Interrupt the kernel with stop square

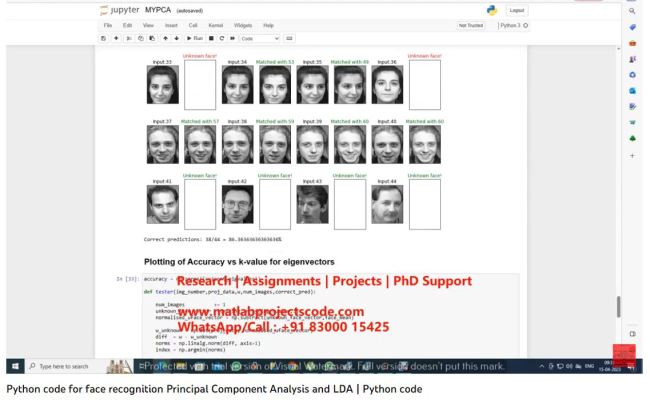point(211,38)
